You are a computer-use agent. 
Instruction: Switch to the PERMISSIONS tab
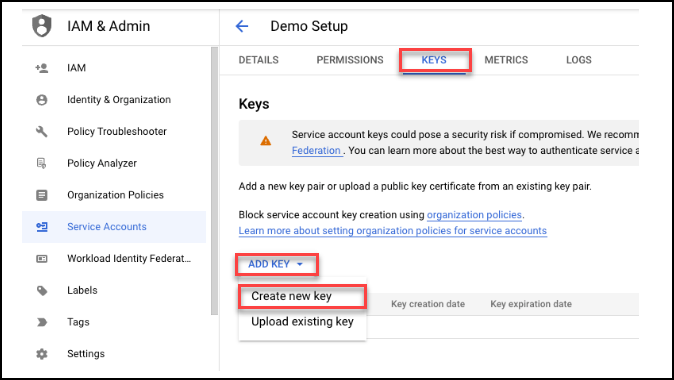tap(350, 60)
